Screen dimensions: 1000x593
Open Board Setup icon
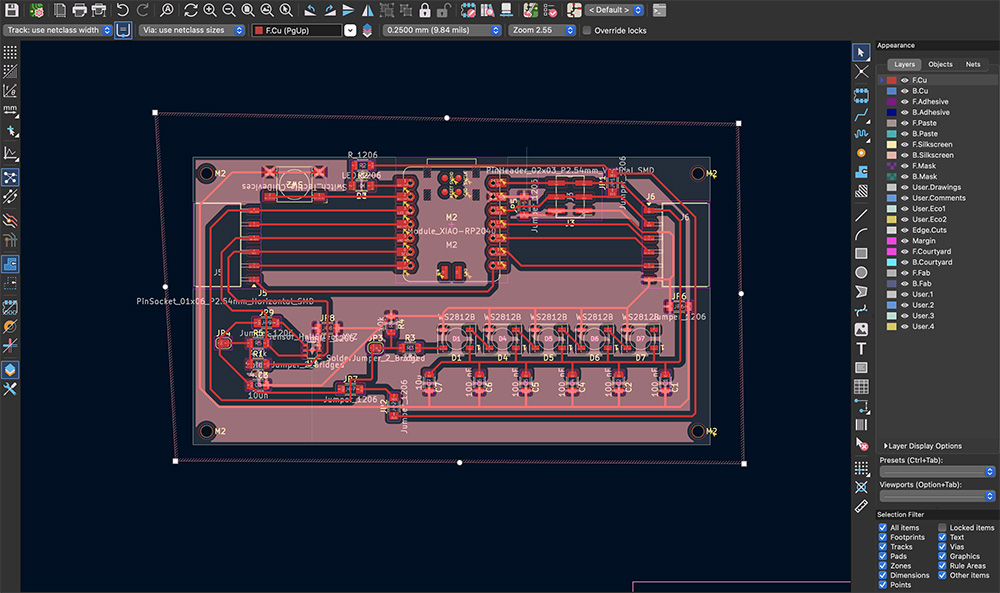click(x=37, y=10)
